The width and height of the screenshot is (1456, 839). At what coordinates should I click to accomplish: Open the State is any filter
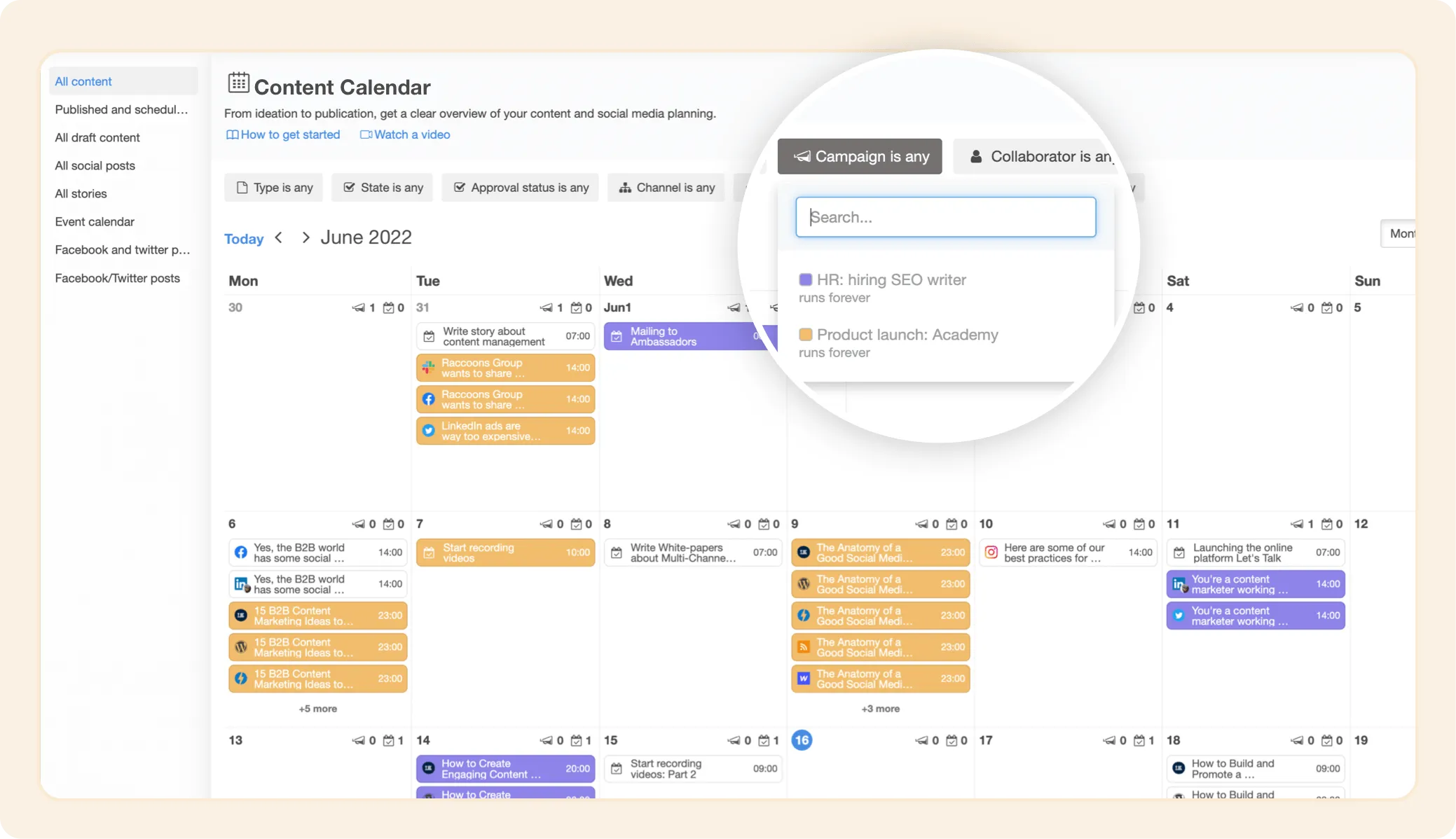[383, 188]
